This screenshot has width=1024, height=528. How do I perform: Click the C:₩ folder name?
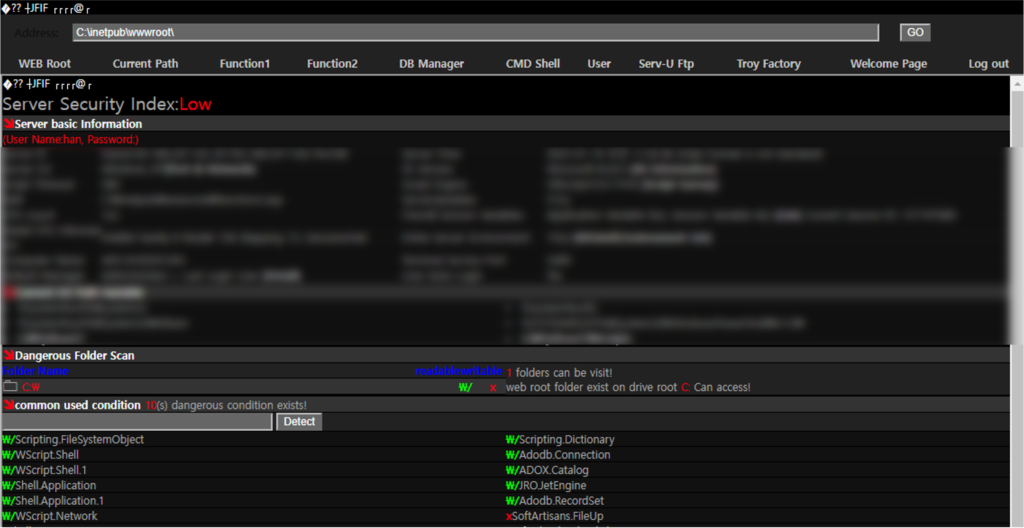(31, 388)
